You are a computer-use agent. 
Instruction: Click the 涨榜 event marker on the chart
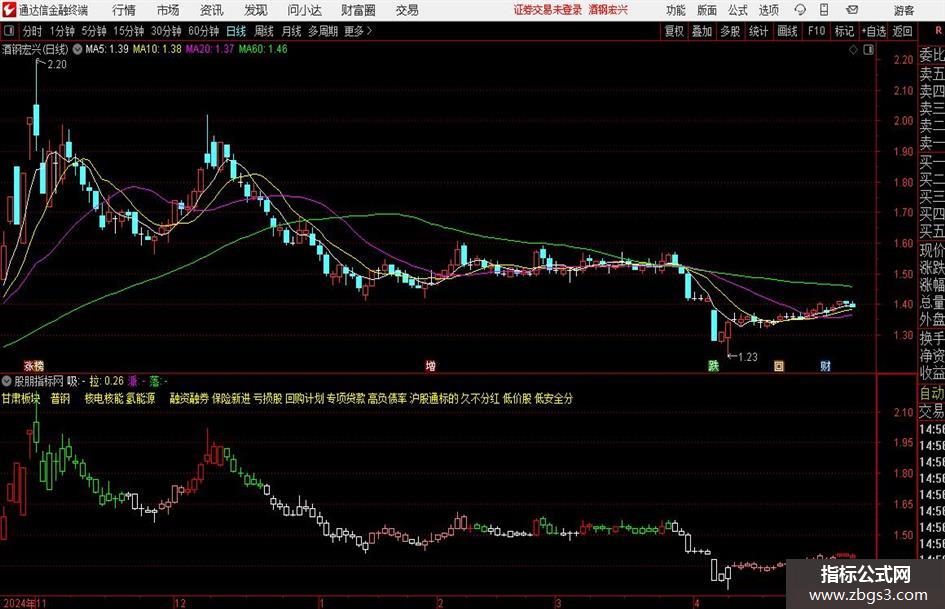coord(34,365)
